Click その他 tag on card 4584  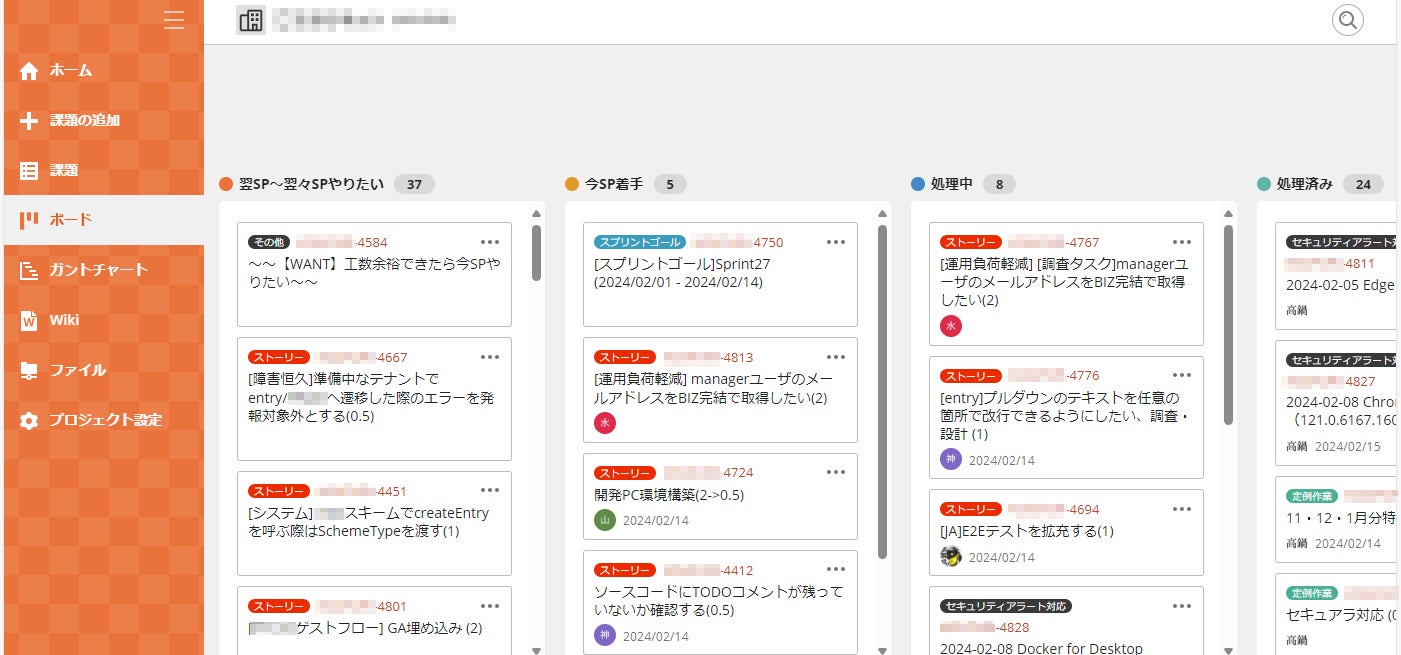click(x=268, y=242)
